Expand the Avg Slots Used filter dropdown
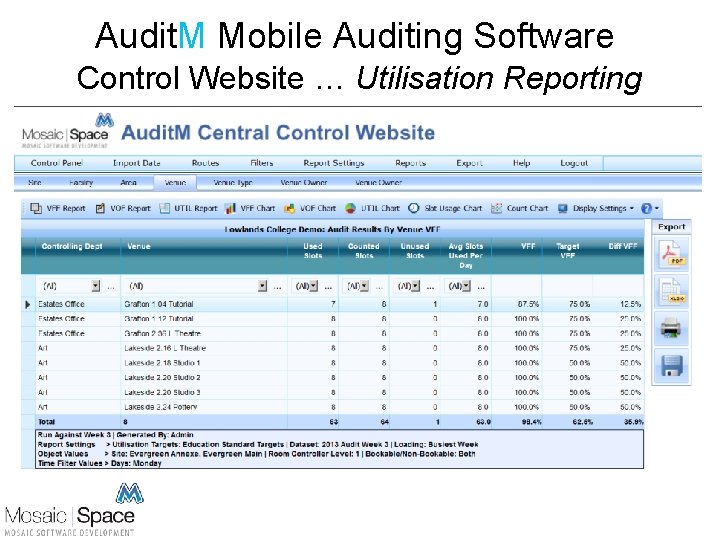The image size is (720, 540). (467, 286)
